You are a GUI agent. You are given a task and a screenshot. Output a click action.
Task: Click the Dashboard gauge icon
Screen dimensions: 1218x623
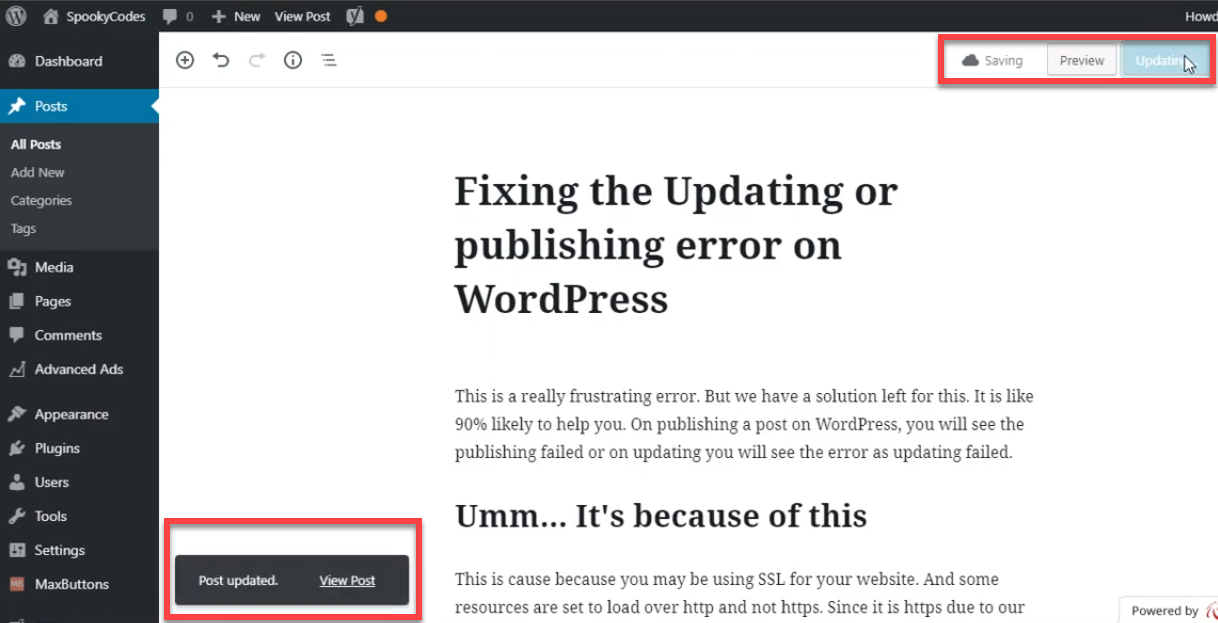(17, 61)
